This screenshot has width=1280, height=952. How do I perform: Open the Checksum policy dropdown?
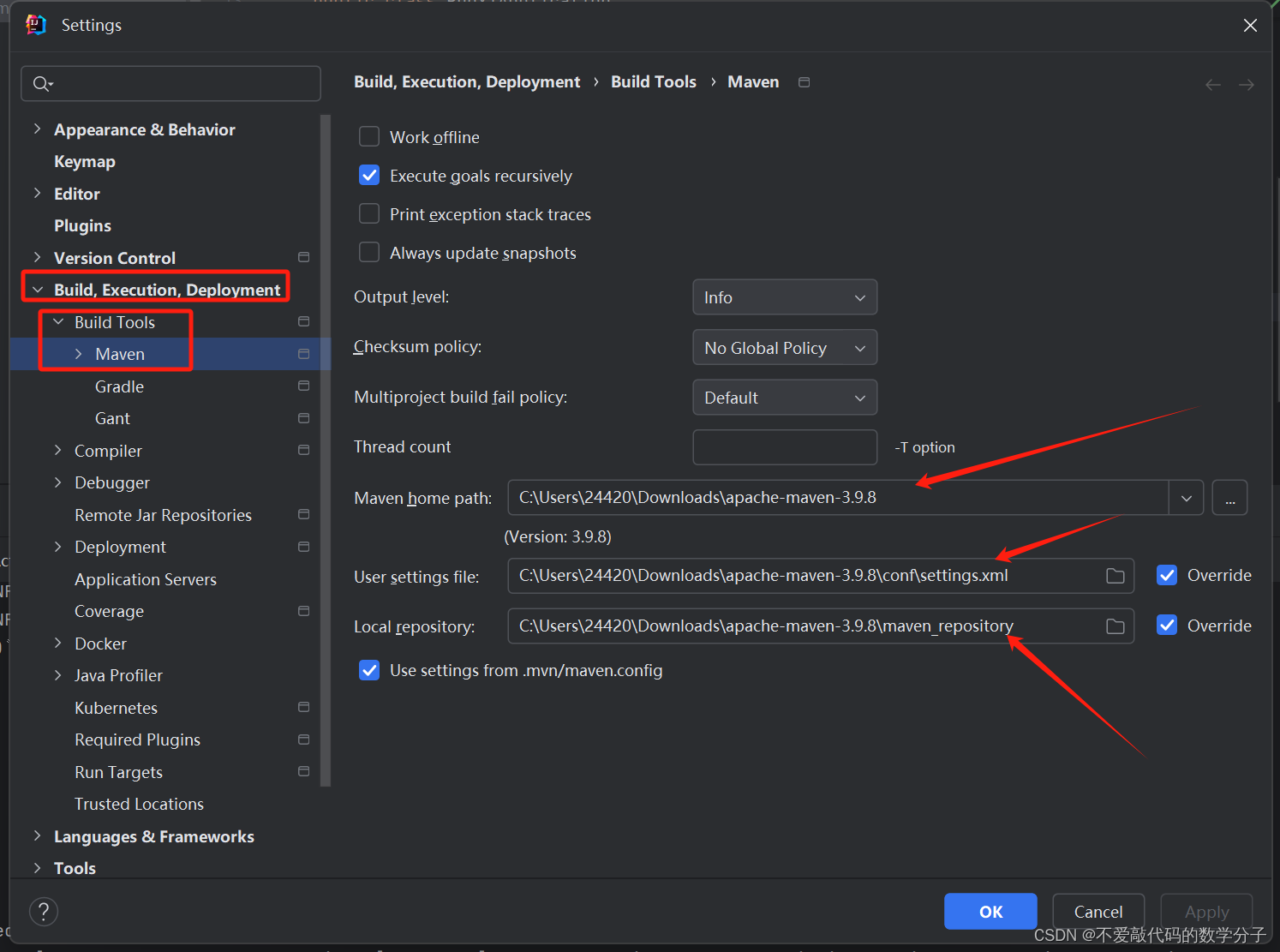[785, 347]
